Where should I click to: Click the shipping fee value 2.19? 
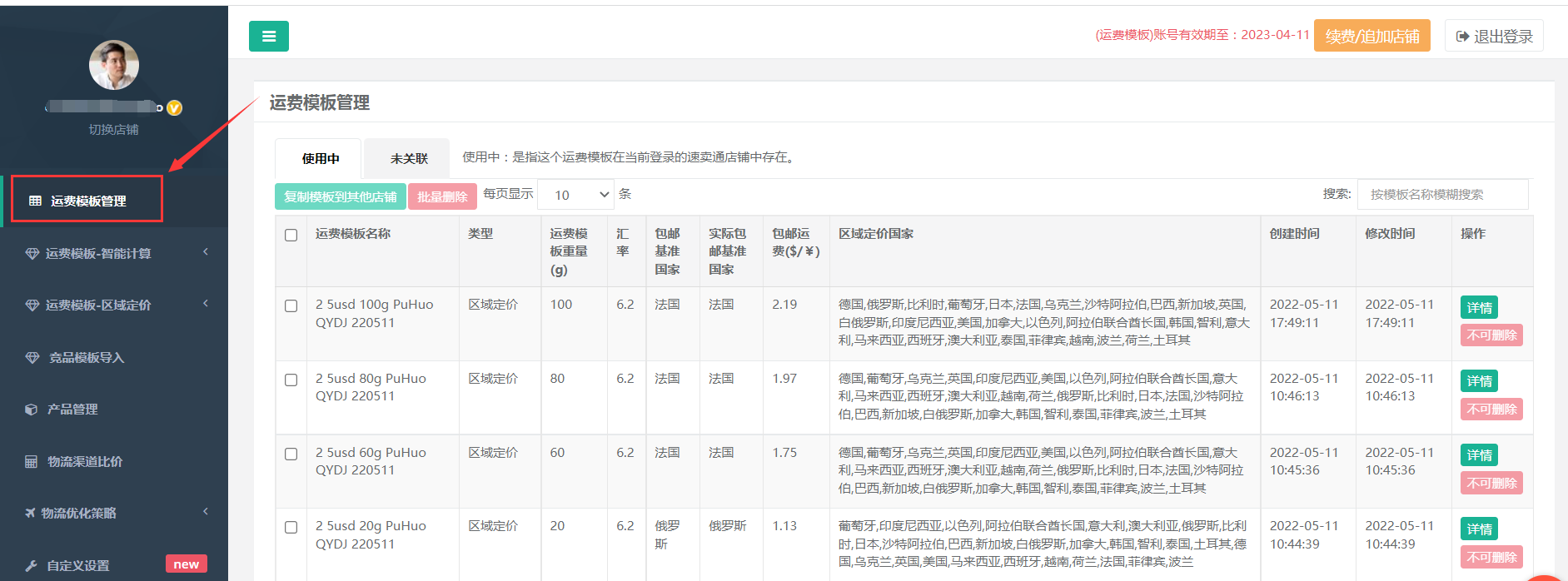click(784, 305)
